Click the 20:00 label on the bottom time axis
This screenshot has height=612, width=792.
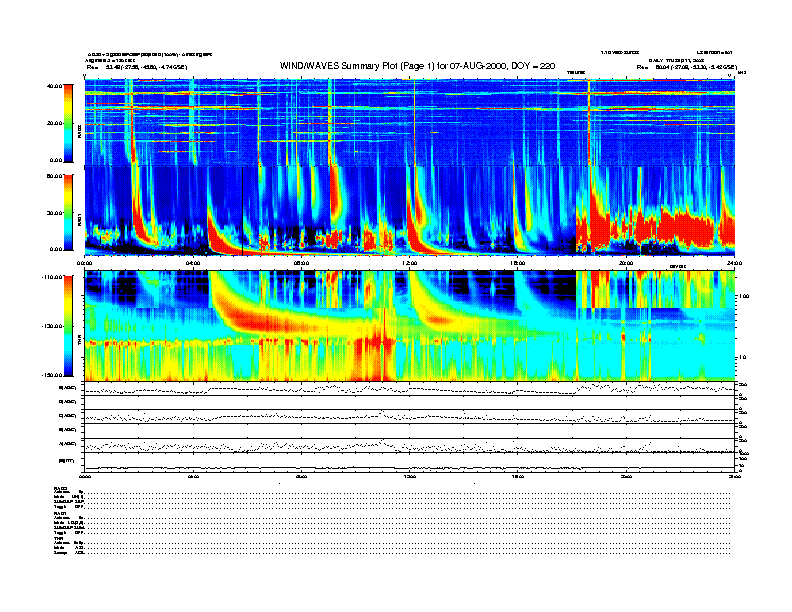point(626,476)
